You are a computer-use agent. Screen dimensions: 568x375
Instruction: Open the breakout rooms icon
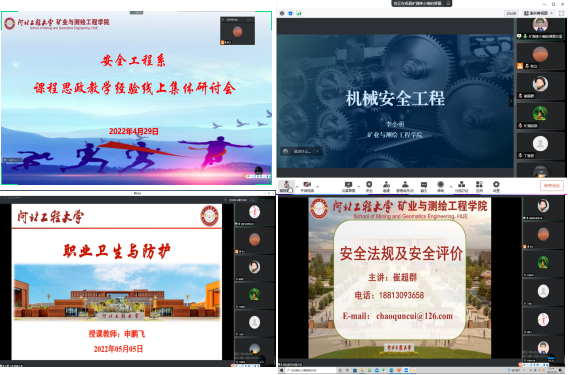pyautogui.click(x=461, y=186)
